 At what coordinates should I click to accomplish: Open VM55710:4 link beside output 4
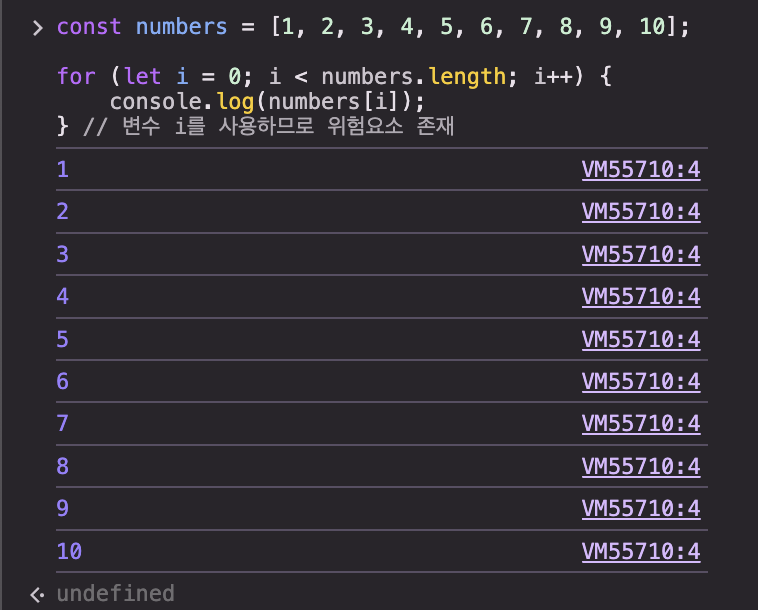tap(641, 296)
